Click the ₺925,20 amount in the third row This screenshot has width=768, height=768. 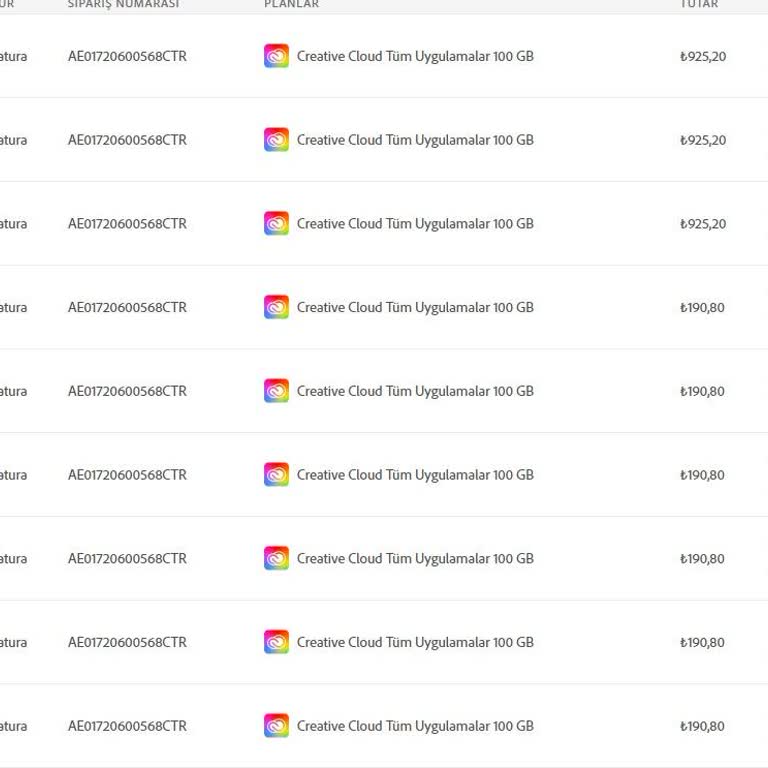703,224
